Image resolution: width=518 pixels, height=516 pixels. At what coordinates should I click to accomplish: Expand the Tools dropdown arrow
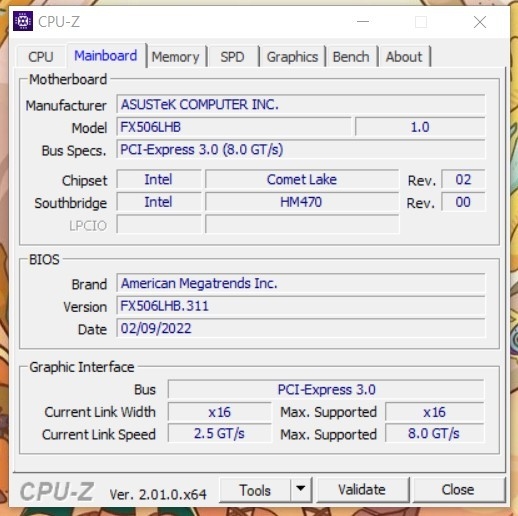[301, 489]
